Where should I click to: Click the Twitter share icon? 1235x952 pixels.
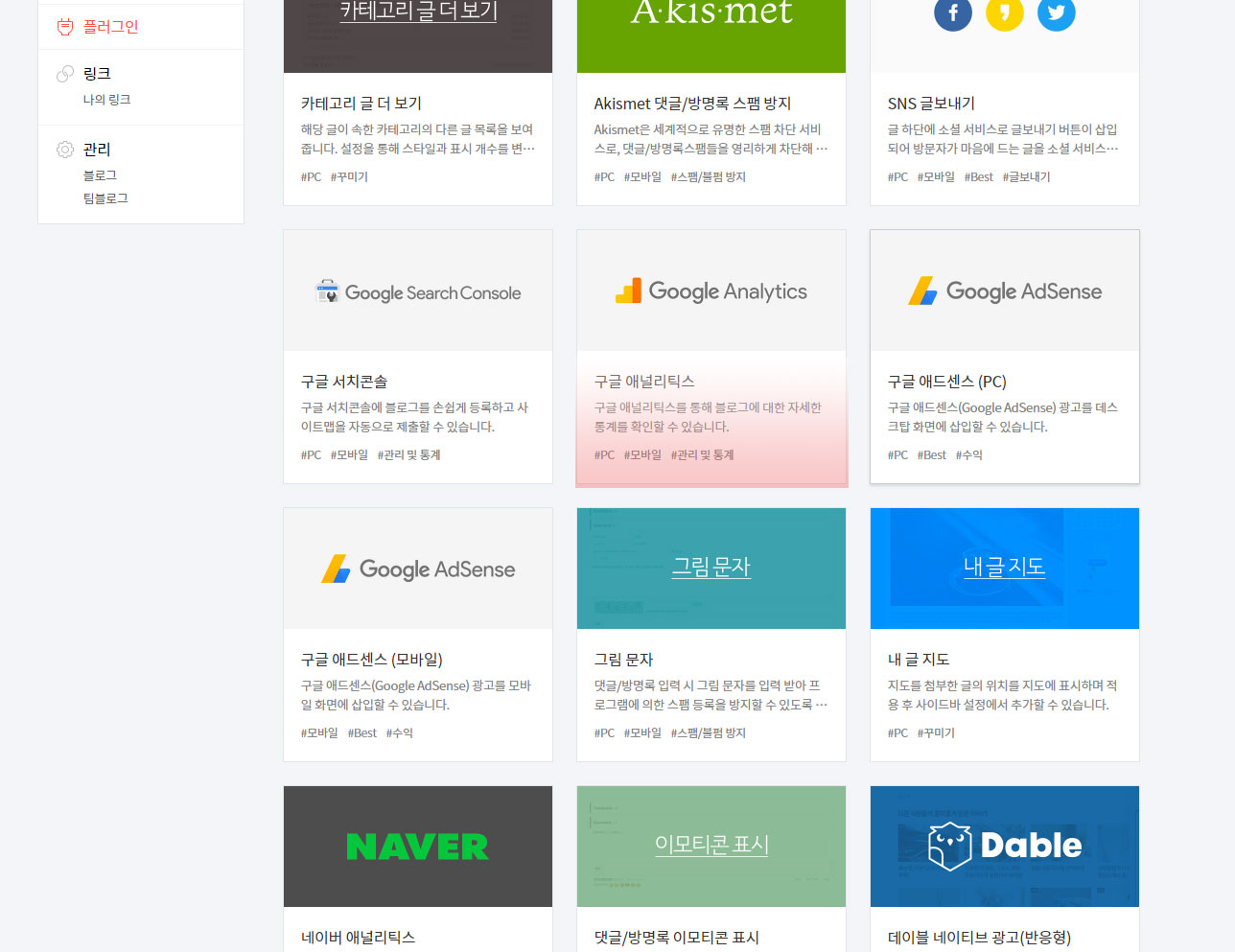tap(1057, 12)
